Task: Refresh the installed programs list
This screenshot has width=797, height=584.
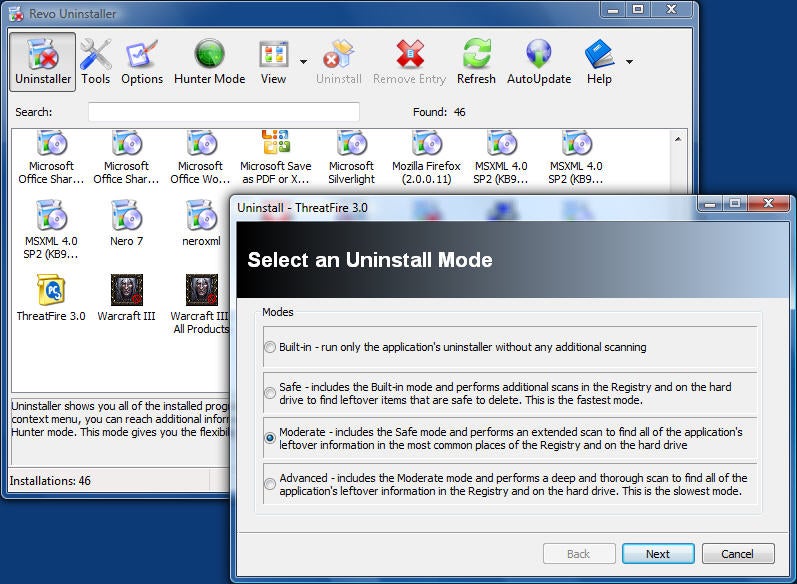Action: [x=476, y=62]
